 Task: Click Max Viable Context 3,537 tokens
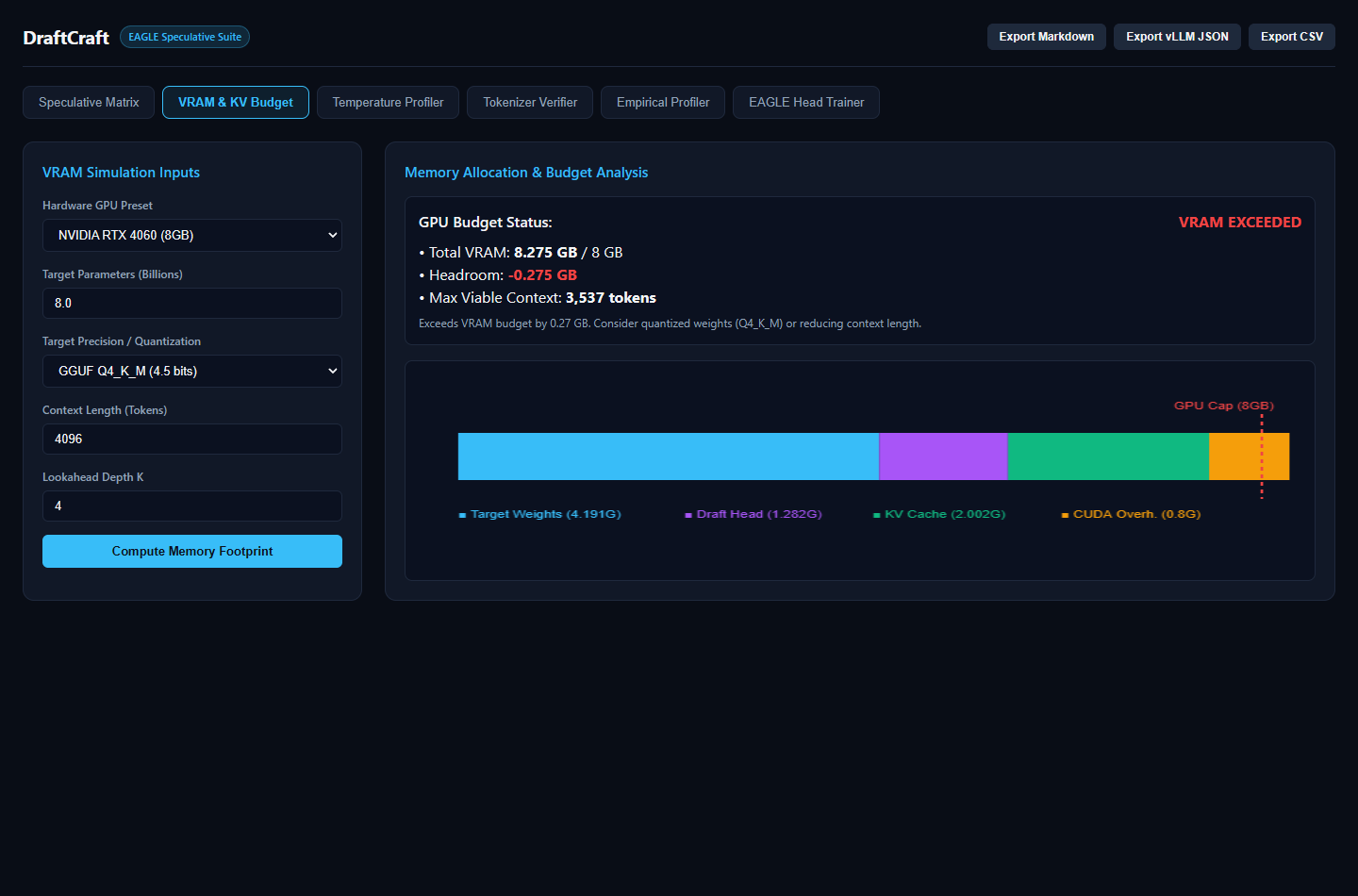pyautogui.click(x=610, y=298)
